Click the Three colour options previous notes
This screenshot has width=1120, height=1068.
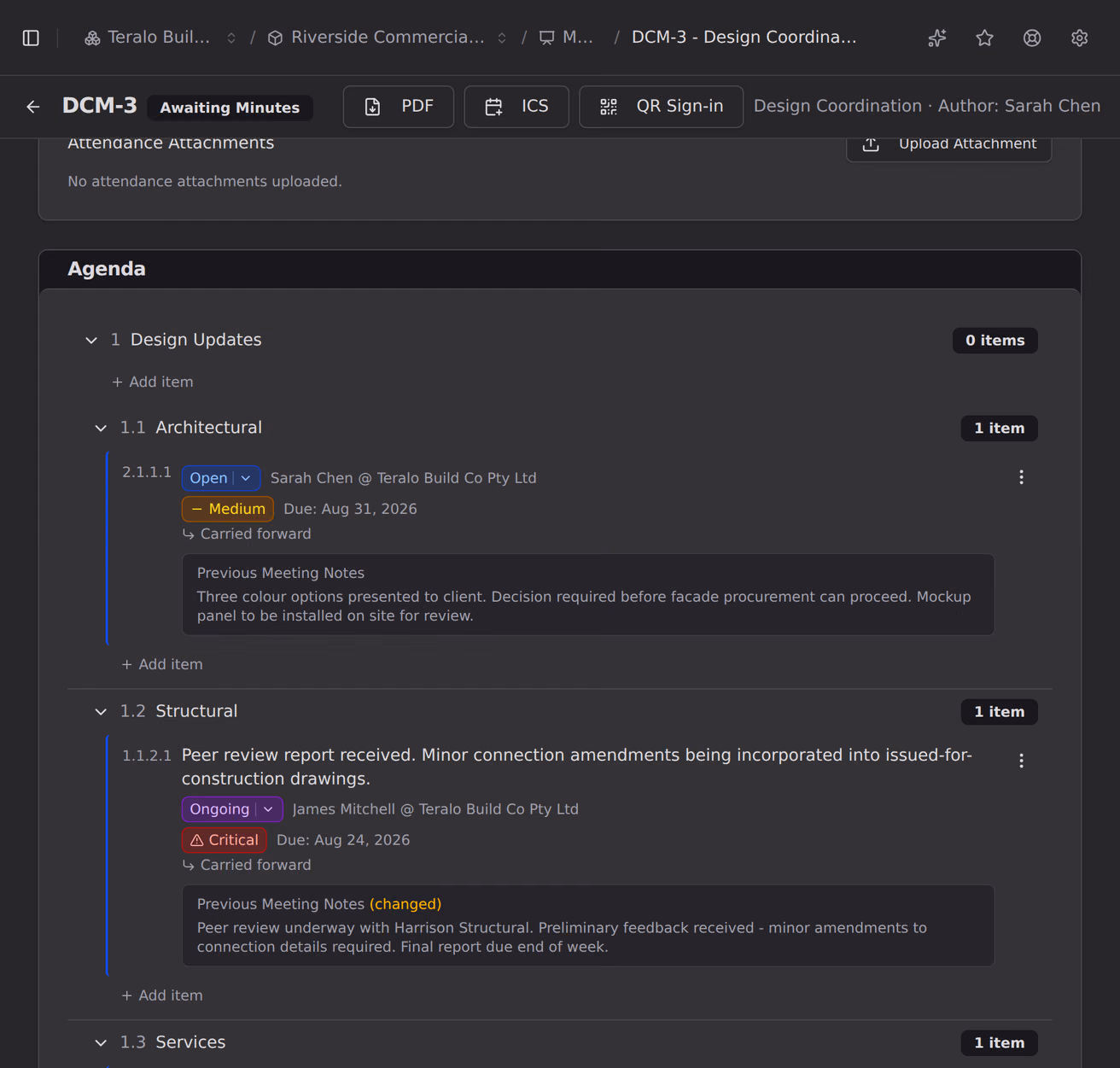click(x=584, y=606)
